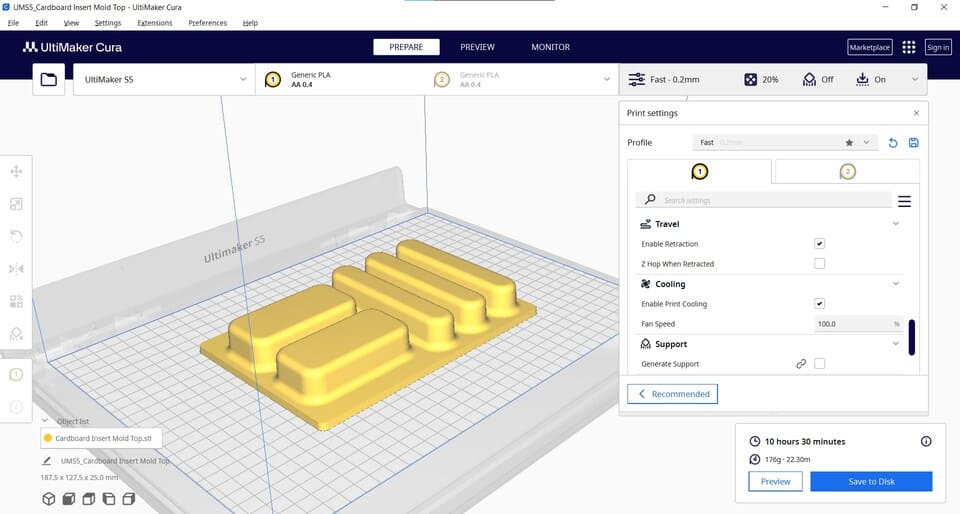Toggle Z Hop When Retracted checkbox
Image resolution: width=960 pixels, height=514 pixels.
tap(819, 264)
